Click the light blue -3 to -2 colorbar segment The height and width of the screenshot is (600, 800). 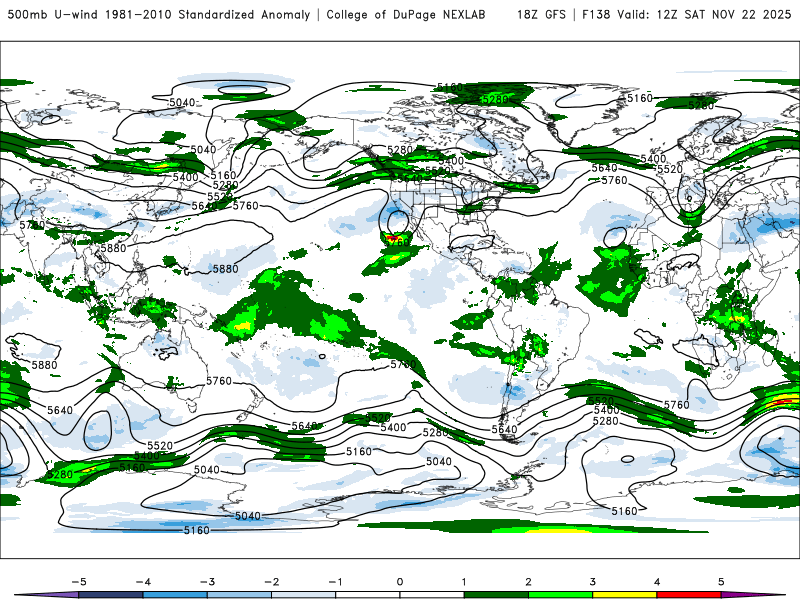point(239,595)
